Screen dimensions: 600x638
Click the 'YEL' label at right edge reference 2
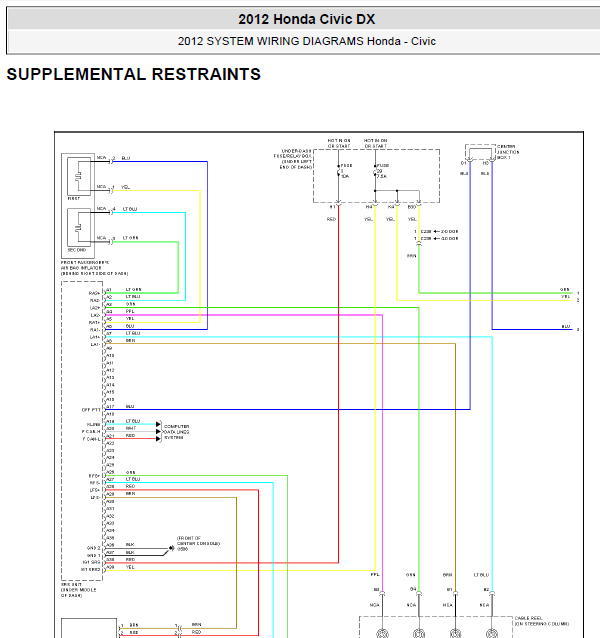pos(565,297)
